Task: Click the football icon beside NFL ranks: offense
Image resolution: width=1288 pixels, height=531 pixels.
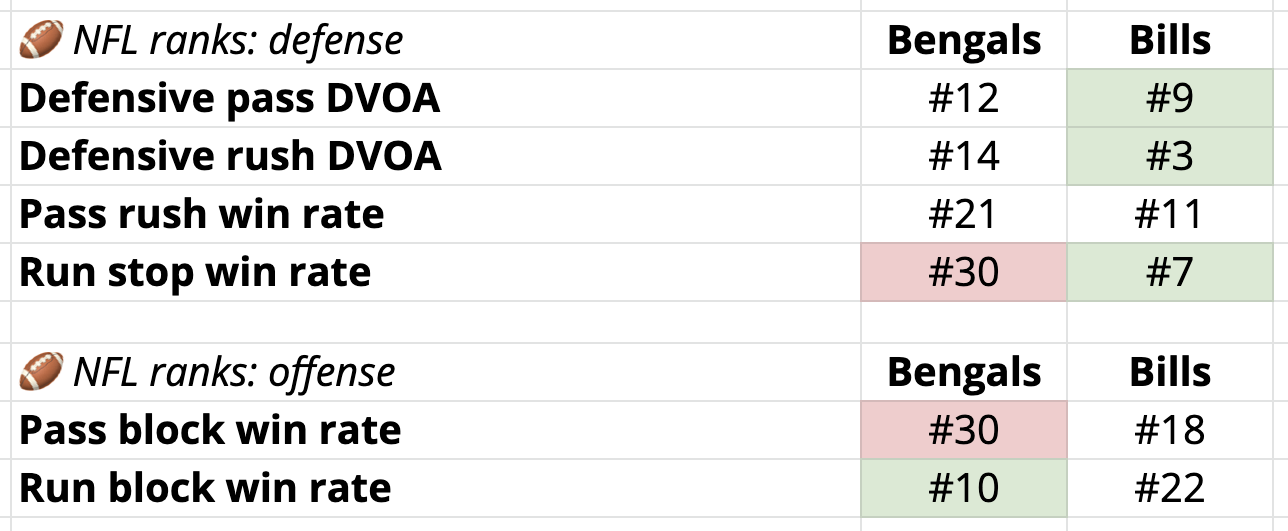Action: [41, 373]
